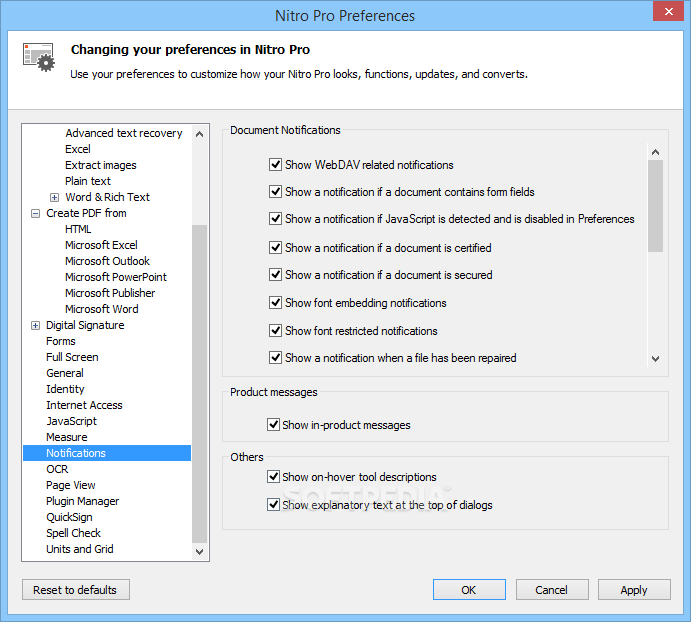Open Digital Signature preferences
Image resolution: width=691 pixels, height=622 pixels.
point(85,325)
